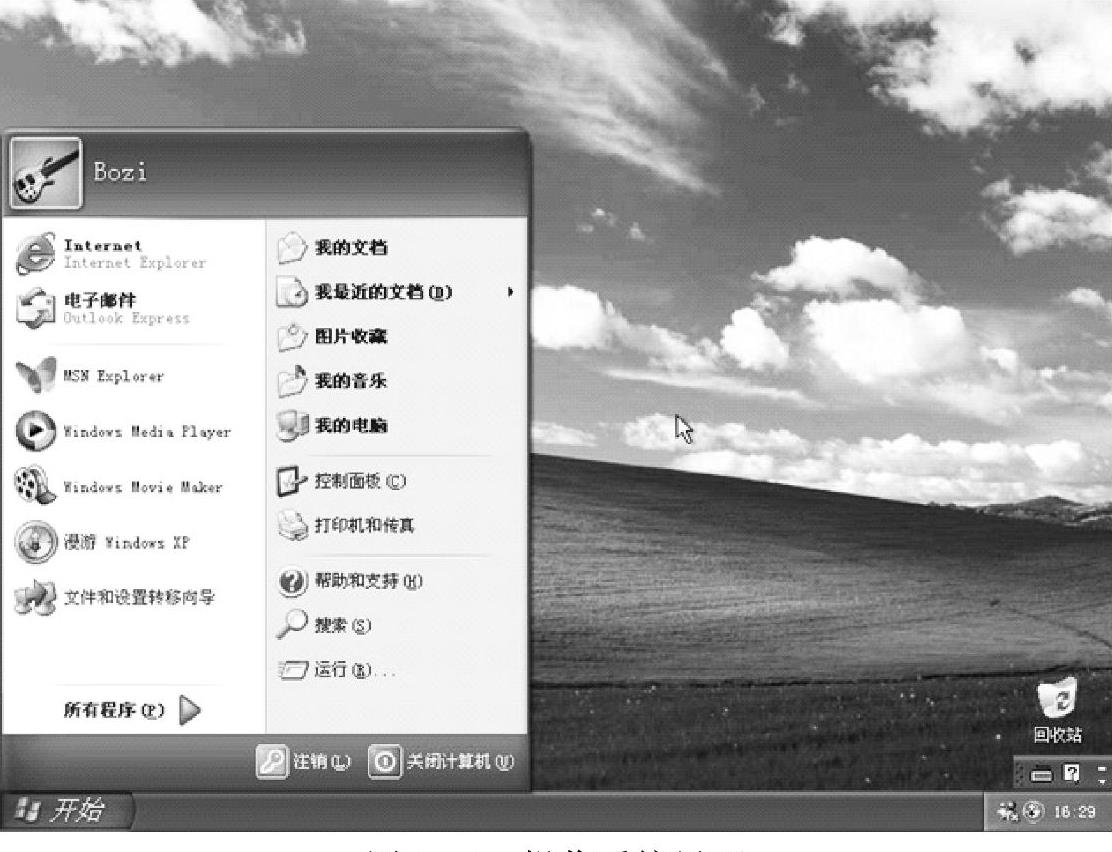1112x852 pixels.
Task: Open 帮助和支持 question mark icon
Action: pos(291,581)
